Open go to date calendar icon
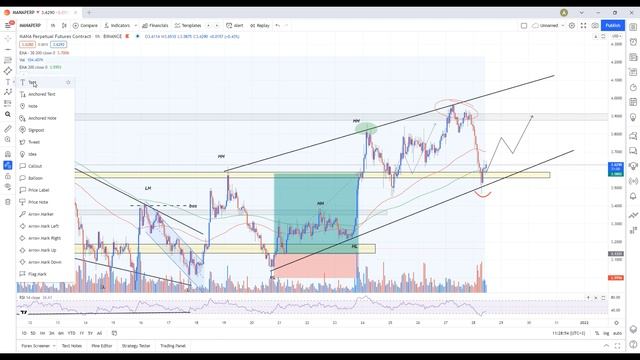Image resolution: width=640 pixels, height=360 pixels. (114, 333)
